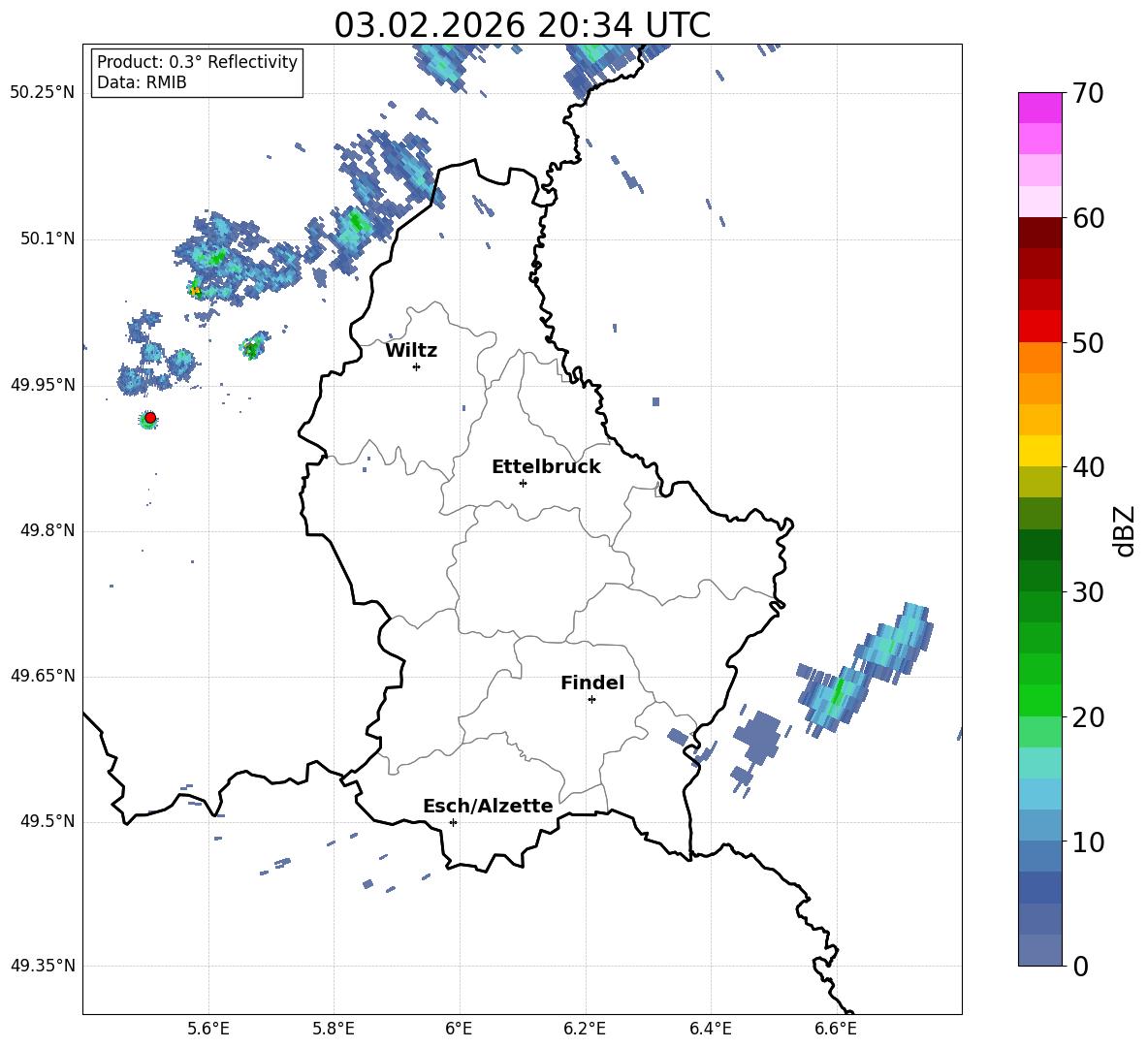Click the Esch/Alzette station label
The height and width of the screenshot is (1048, 1148).
coord(489,806)
